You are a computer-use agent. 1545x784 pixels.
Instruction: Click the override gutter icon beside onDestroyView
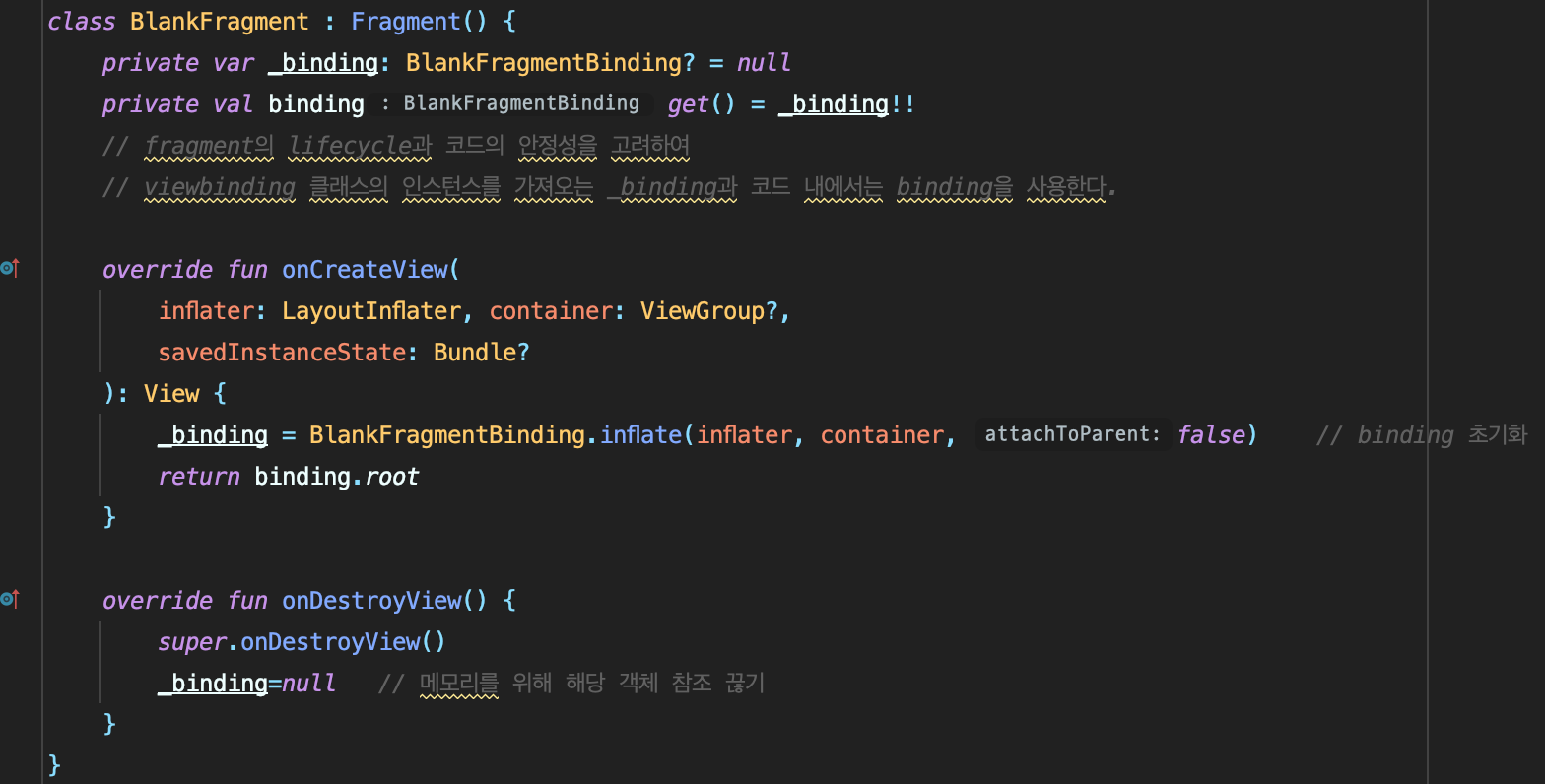pyautogui.click(x=10, y=599)
